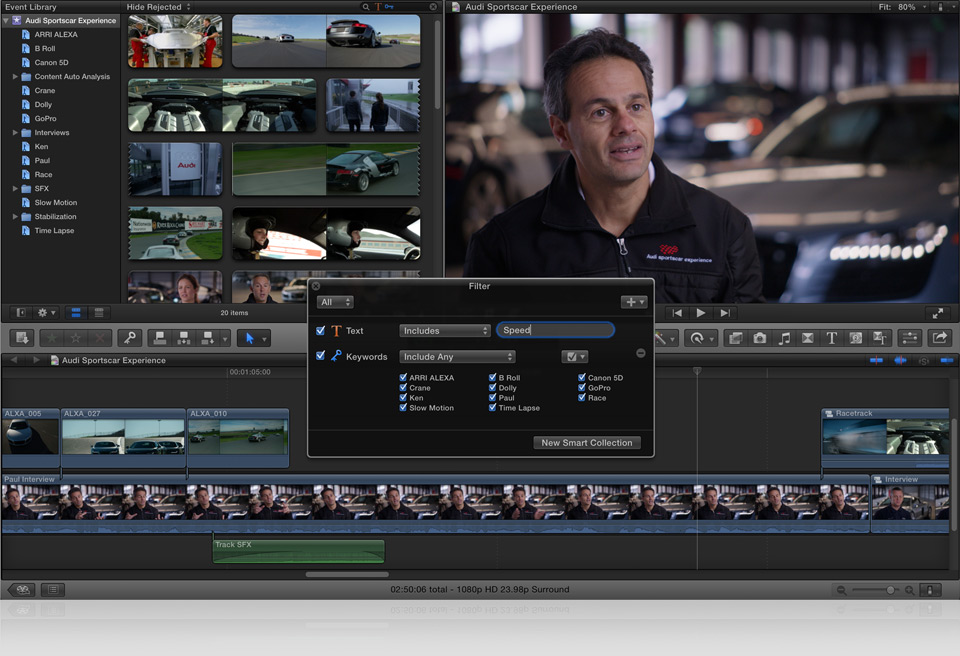Click the Unmark outlined star icon
This screenshot has height=656, width=960.
pyautogui.click(x=76, y=338)
